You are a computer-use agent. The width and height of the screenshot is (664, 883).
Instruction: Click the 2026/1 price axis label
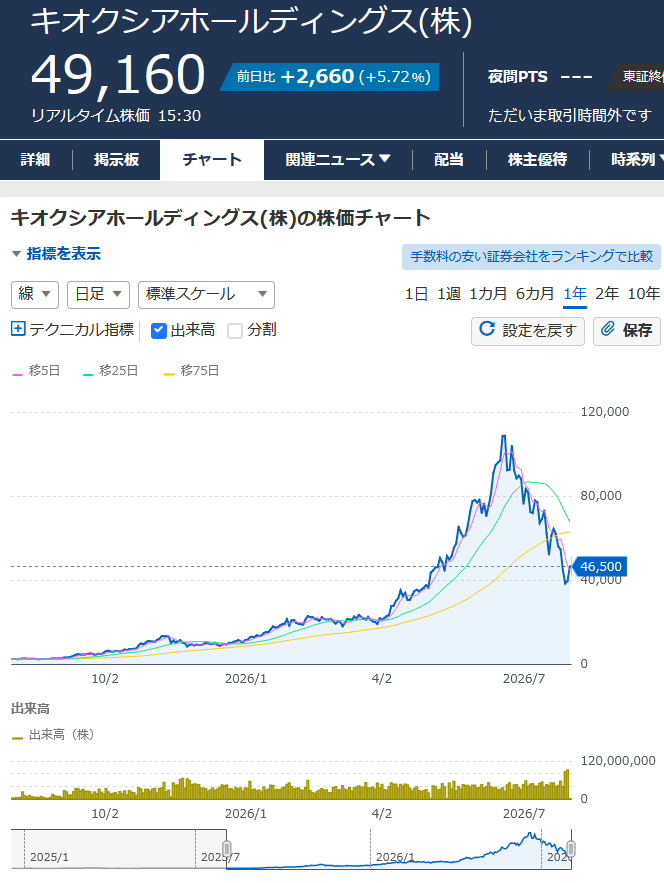(246, 679)
